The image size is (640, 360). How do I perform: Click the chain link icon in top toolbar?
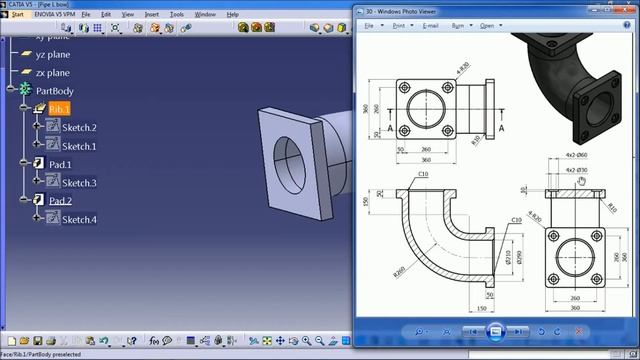[x=186, y=28]
